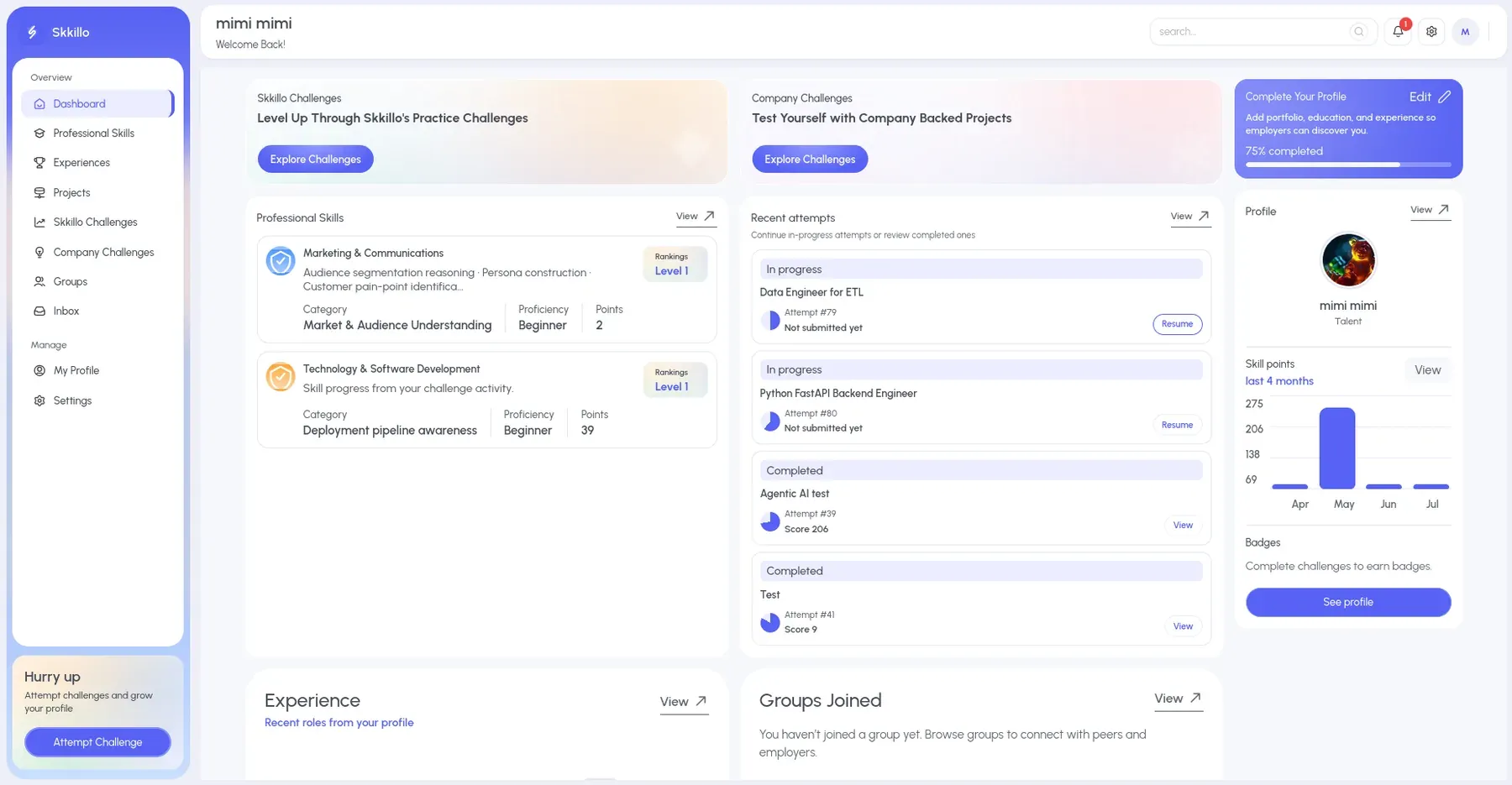
Task: Click the Technology & Software Development badge icon
Action: (x=281, y=377)
